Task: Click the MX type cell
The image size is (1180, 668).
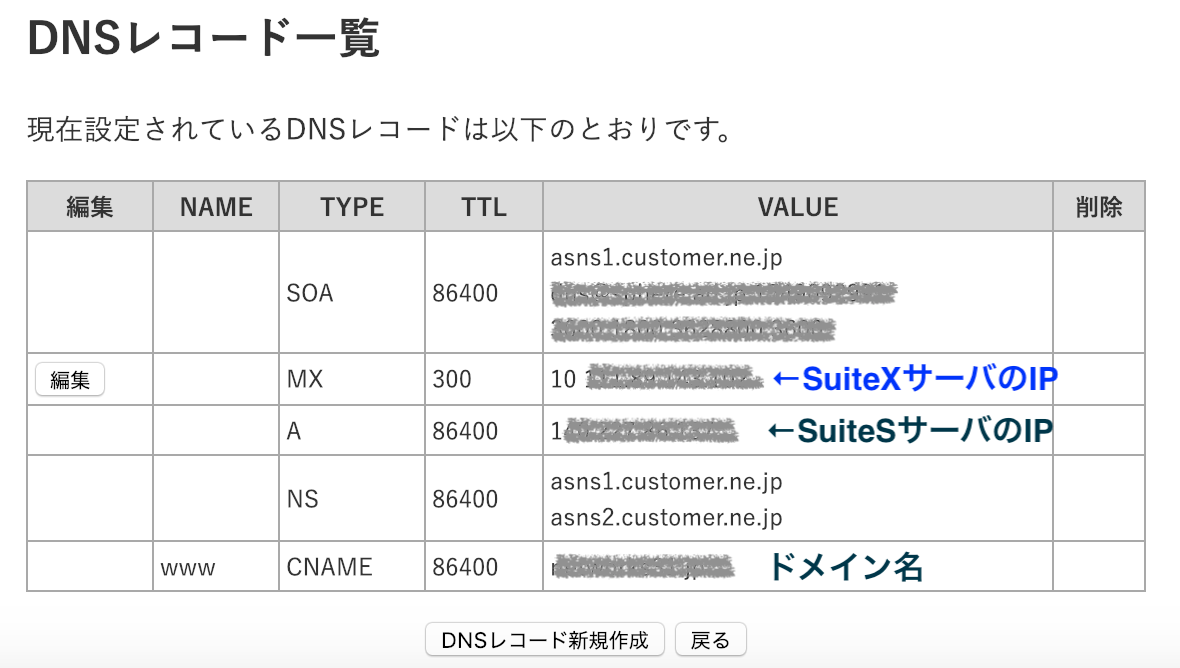Action: coord(351,379)
